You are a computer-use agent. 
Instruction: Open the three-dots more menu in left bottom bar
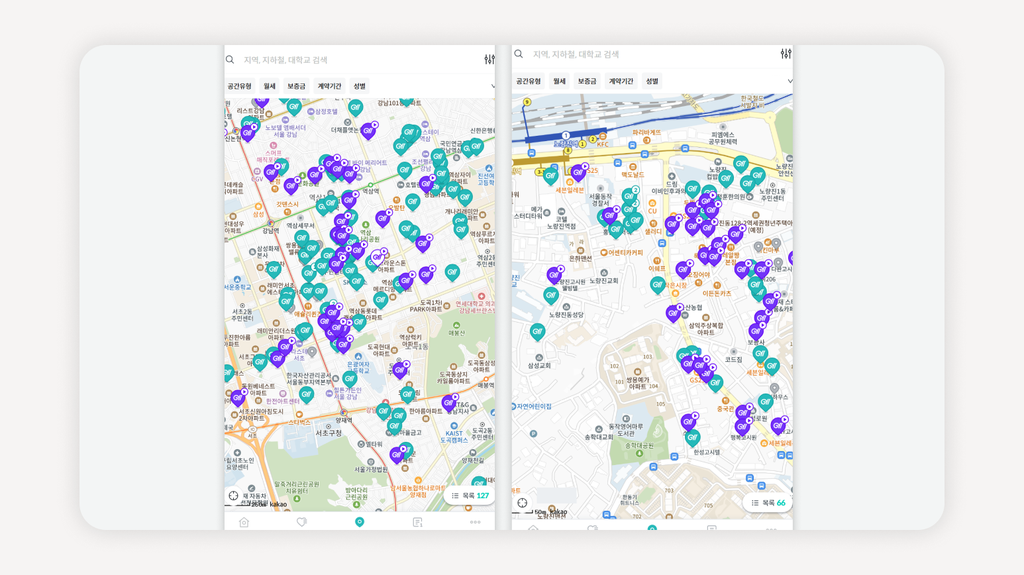pos(475,522)
